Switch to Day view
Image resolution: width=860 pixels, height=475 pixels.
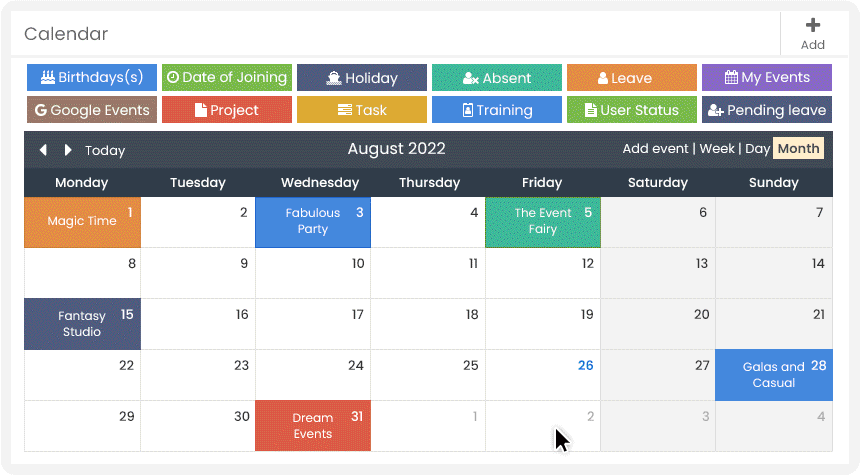click(757, 149)
